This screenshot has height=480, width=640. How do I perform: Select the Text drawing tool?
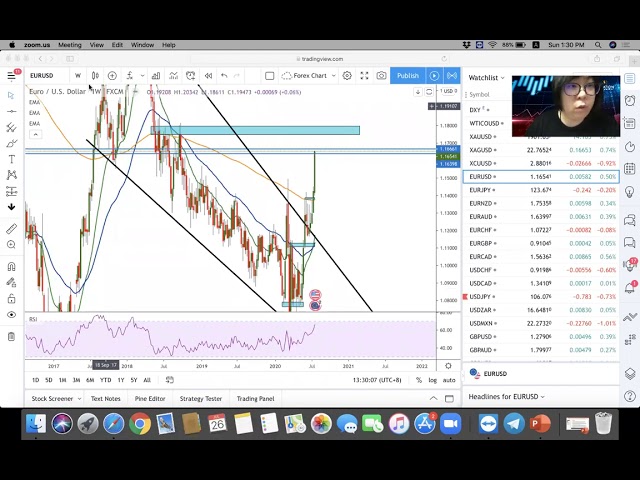(x=11, y=159)
